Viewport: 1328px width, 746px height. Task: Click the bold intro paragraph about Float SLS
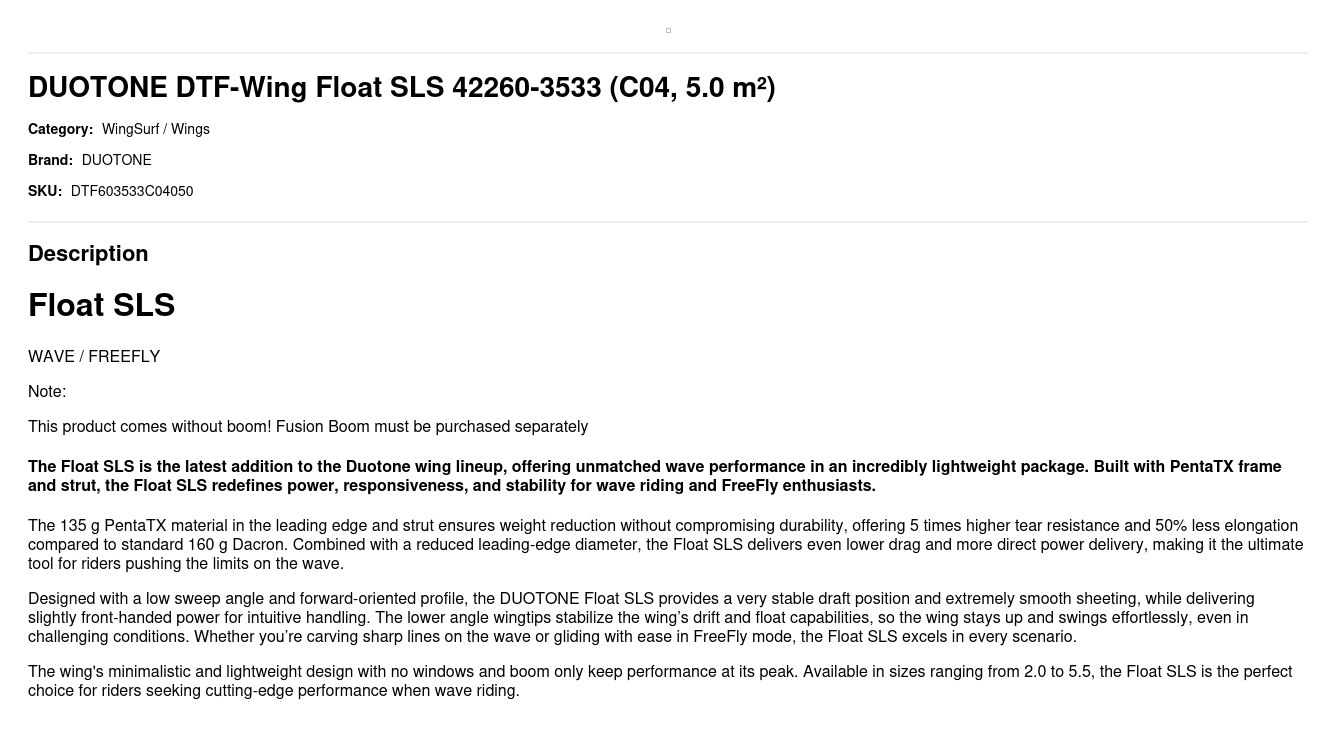654,476
